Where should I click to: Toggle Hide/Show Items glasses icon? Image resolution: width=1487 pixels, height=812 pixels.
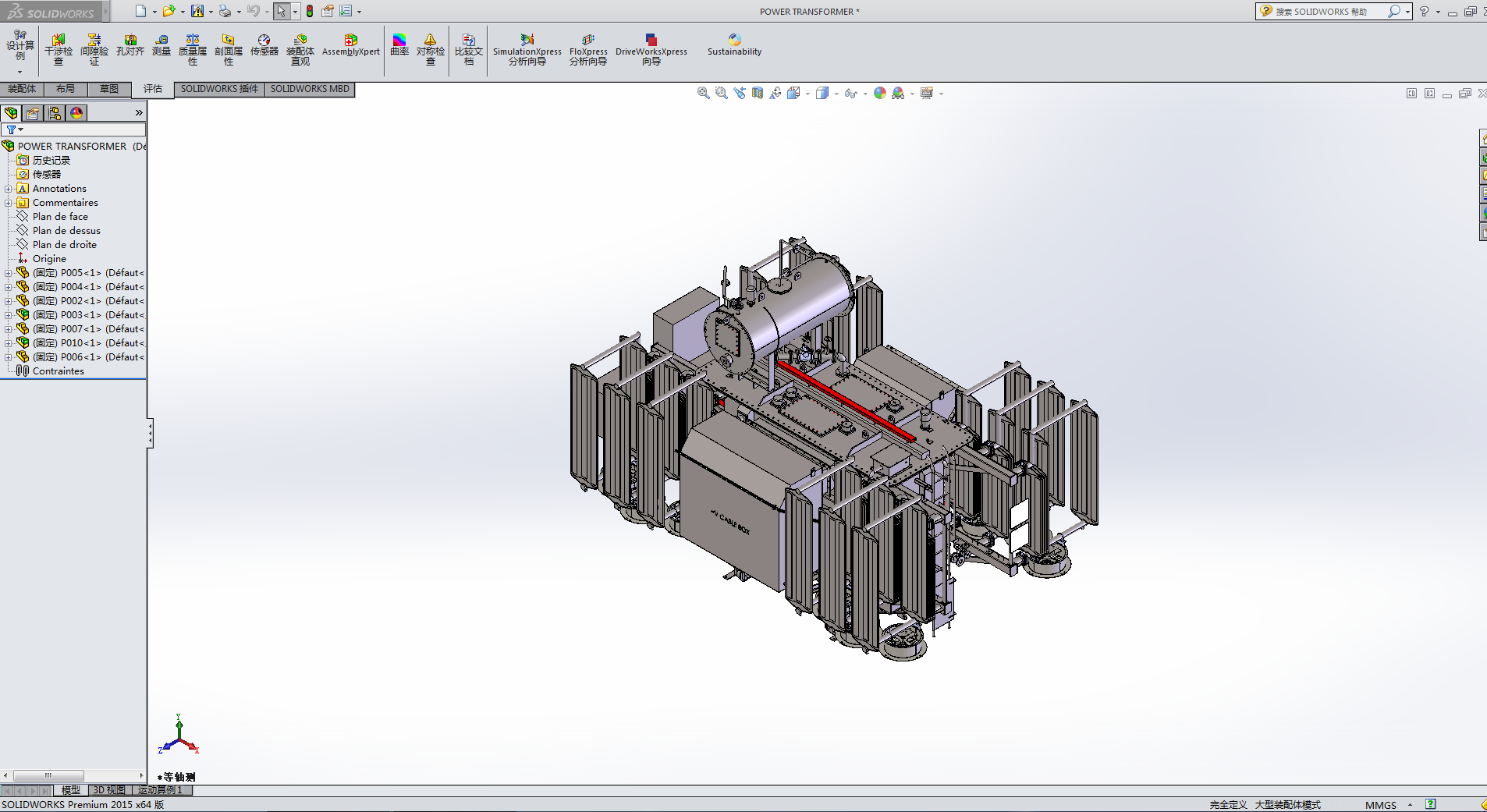coord(850,93)
